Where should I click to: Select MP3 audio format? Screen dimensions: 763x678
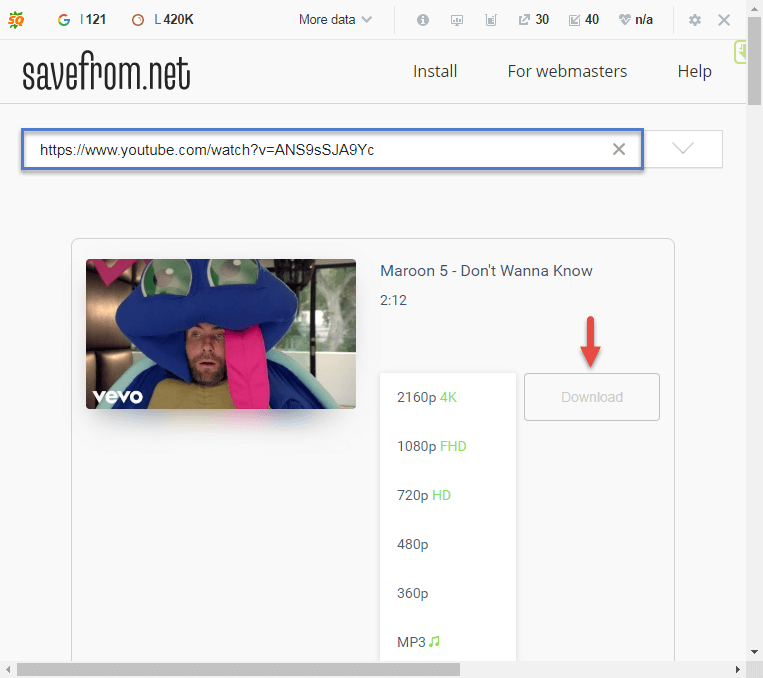pyautogui.click(x=448, y=641)
